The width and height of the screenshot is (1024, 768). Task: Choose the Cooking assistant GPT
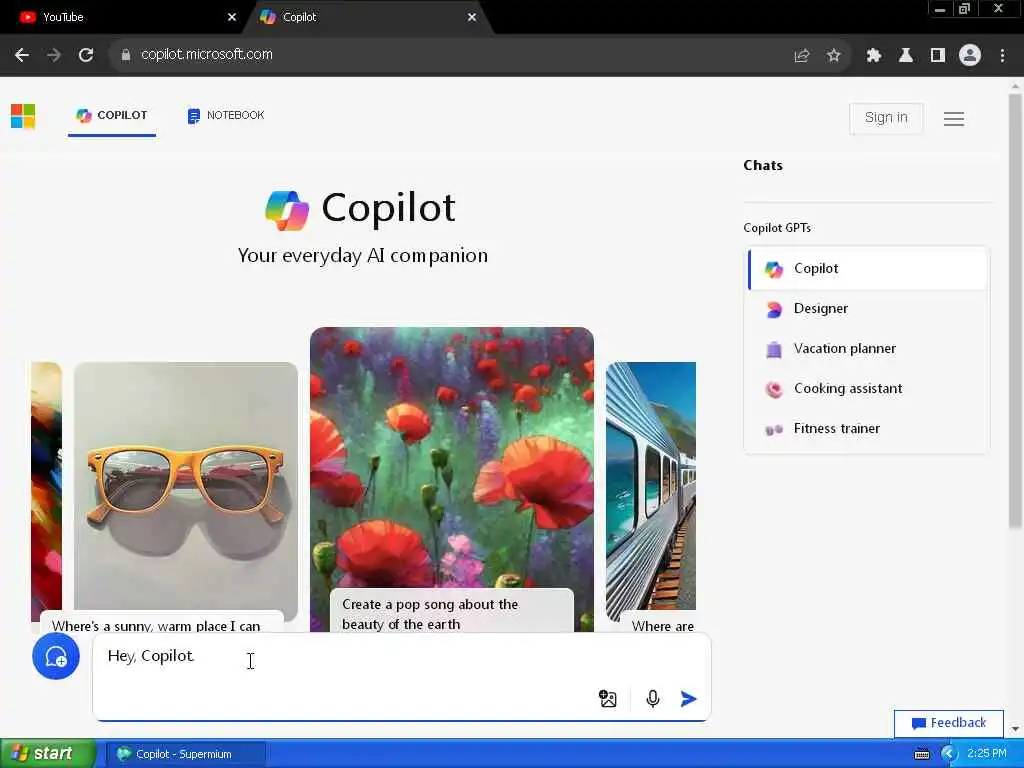pyautogui.click(x=867, y=389)
